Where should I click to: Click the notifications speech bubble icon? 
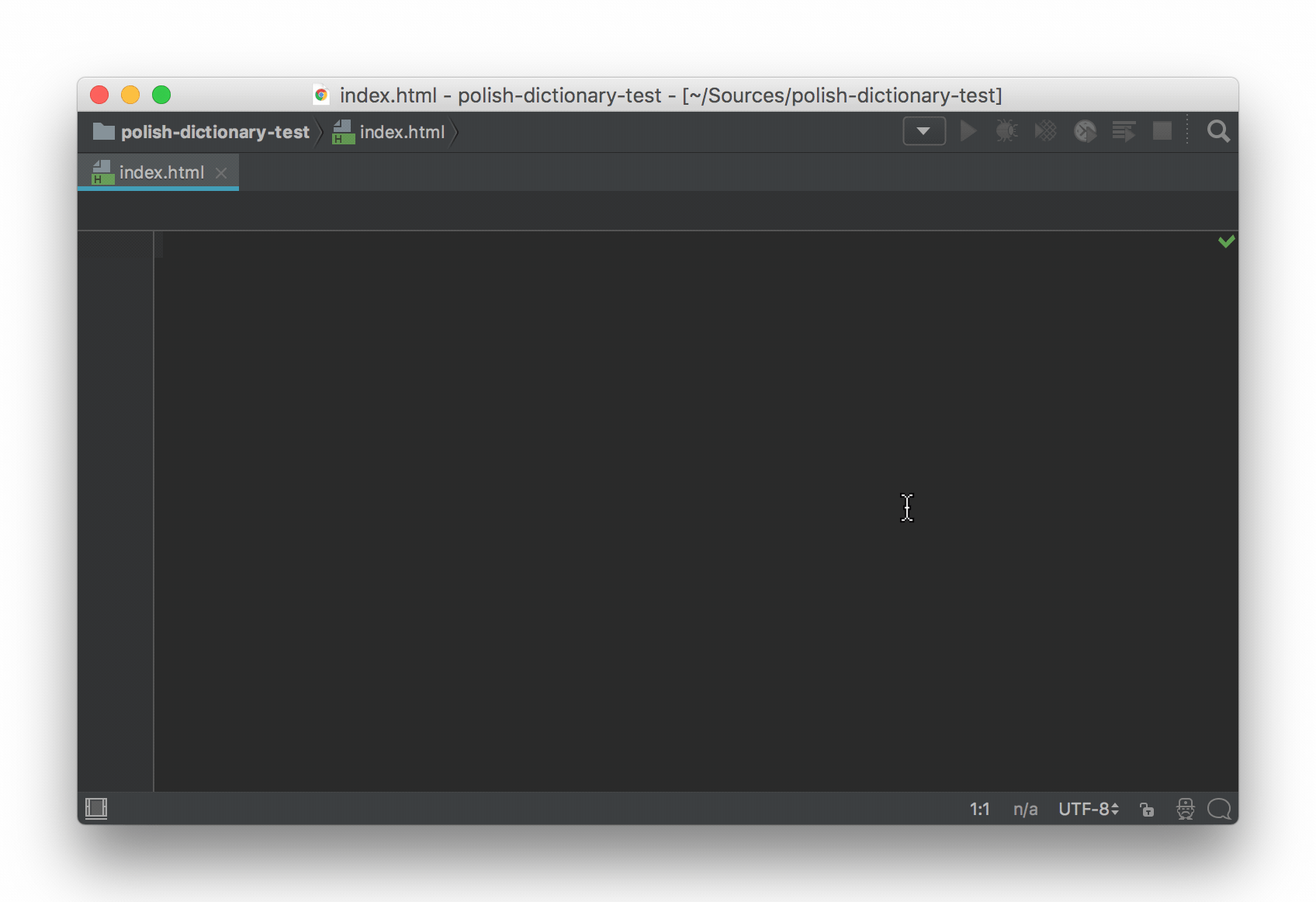click(x=1219, y=809)
